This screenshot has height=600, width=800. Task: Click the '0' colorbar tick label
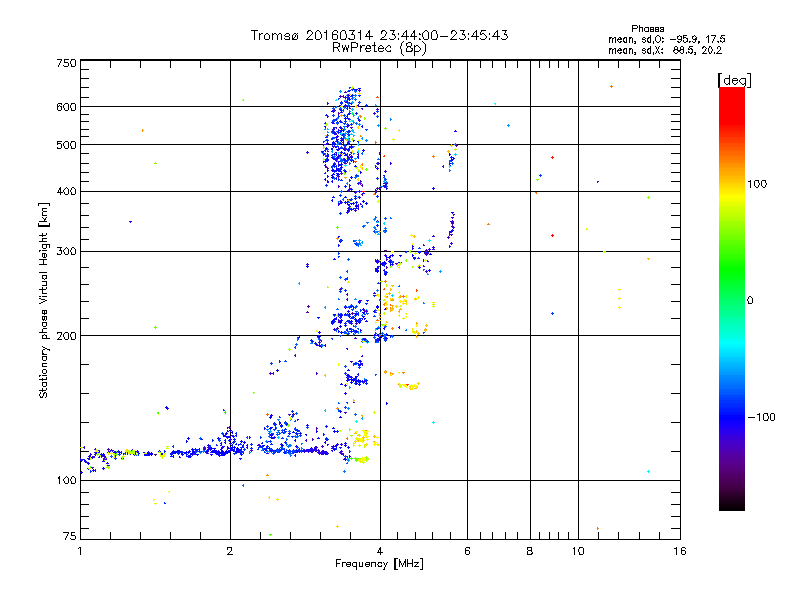(749, 301)
